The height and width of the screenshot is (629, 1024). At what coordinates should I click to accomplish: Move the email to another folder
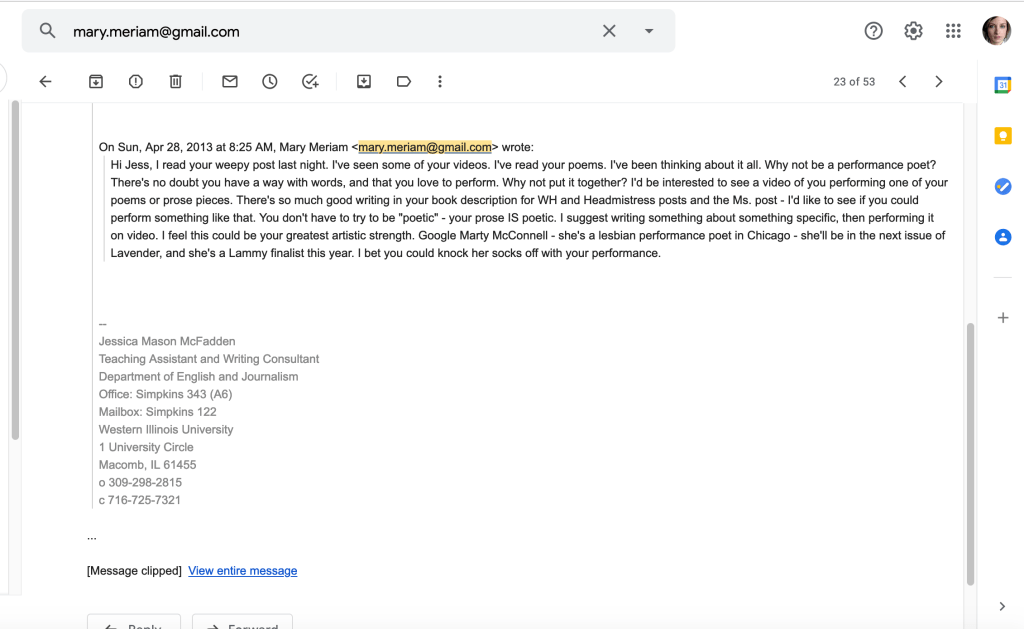click(x=364, y=82)
